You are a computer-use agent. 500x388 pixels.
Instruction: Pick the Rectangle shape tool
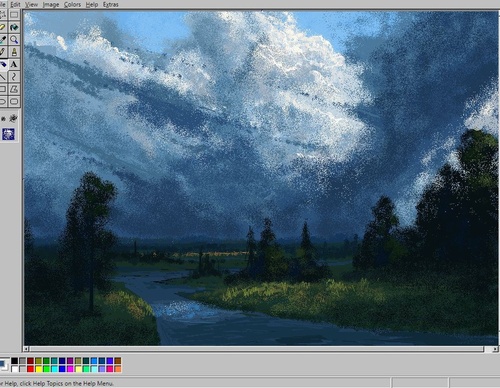point(2,89)
